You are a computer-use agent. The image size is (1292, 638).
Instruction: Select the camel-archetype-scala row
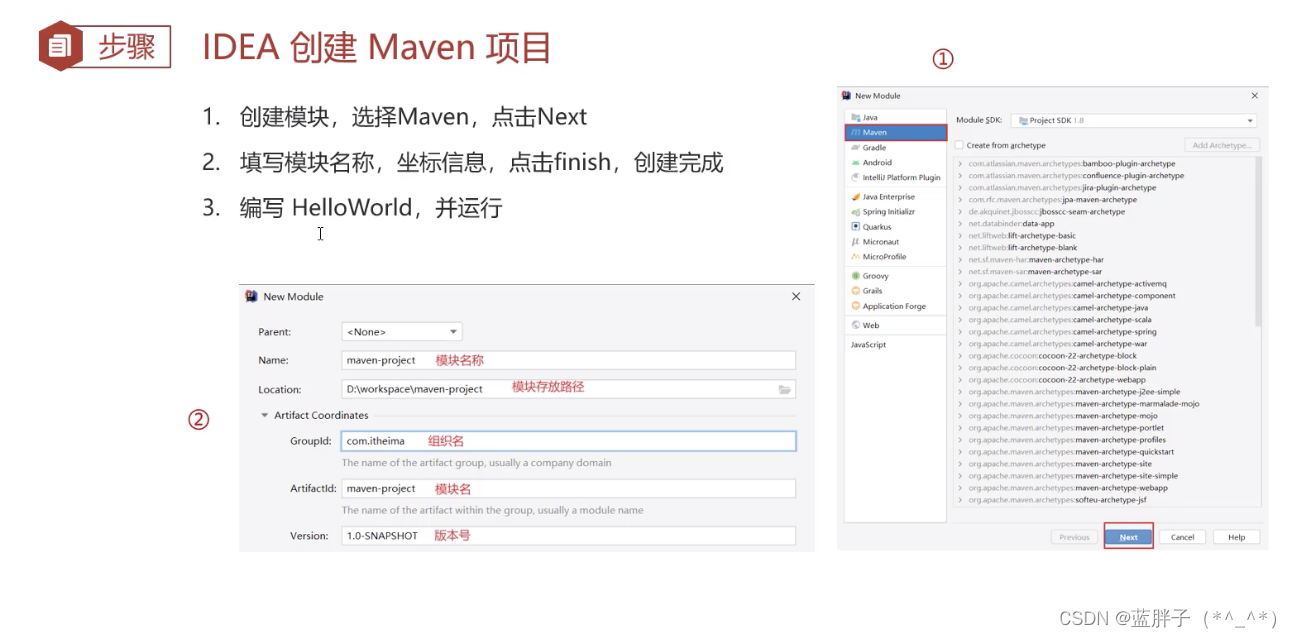[1105, 320]
